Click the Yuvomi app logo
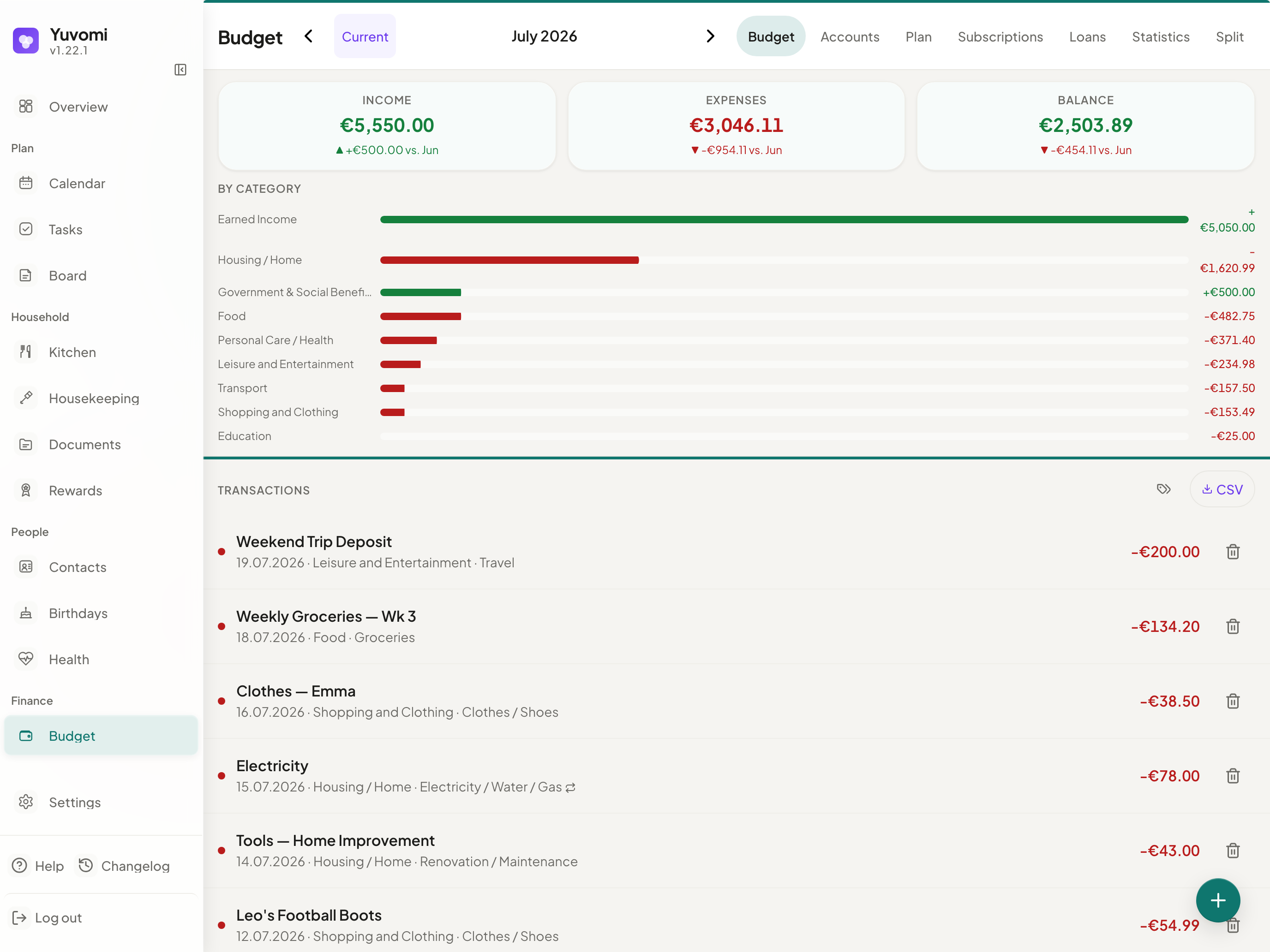This screenshot has height=952, width=1270. pyautogui.click(x=26, y=40)
